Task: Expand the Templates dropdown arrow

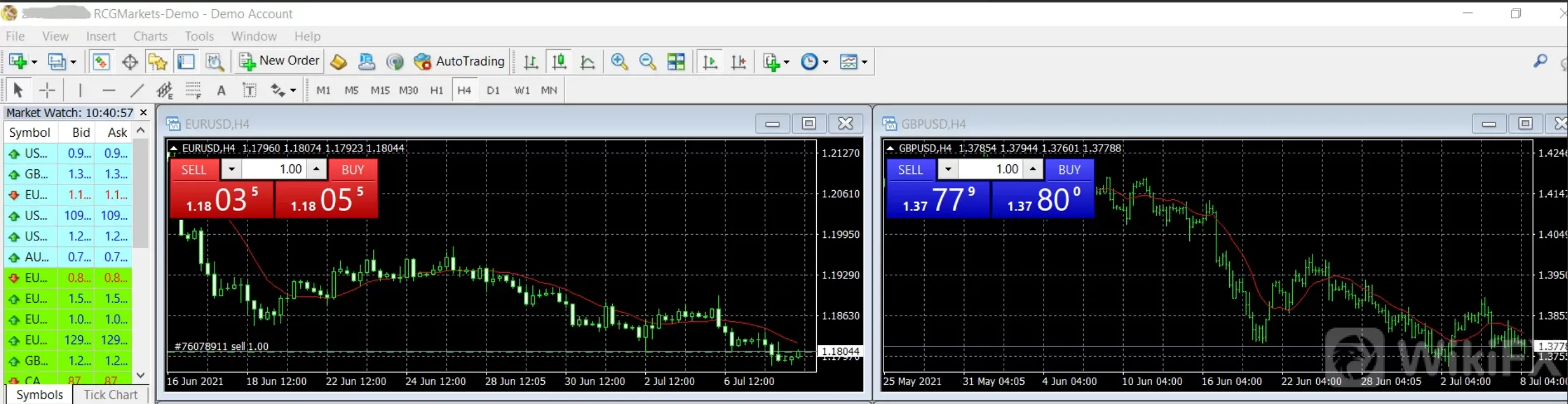Action: [x=865, y=62]
